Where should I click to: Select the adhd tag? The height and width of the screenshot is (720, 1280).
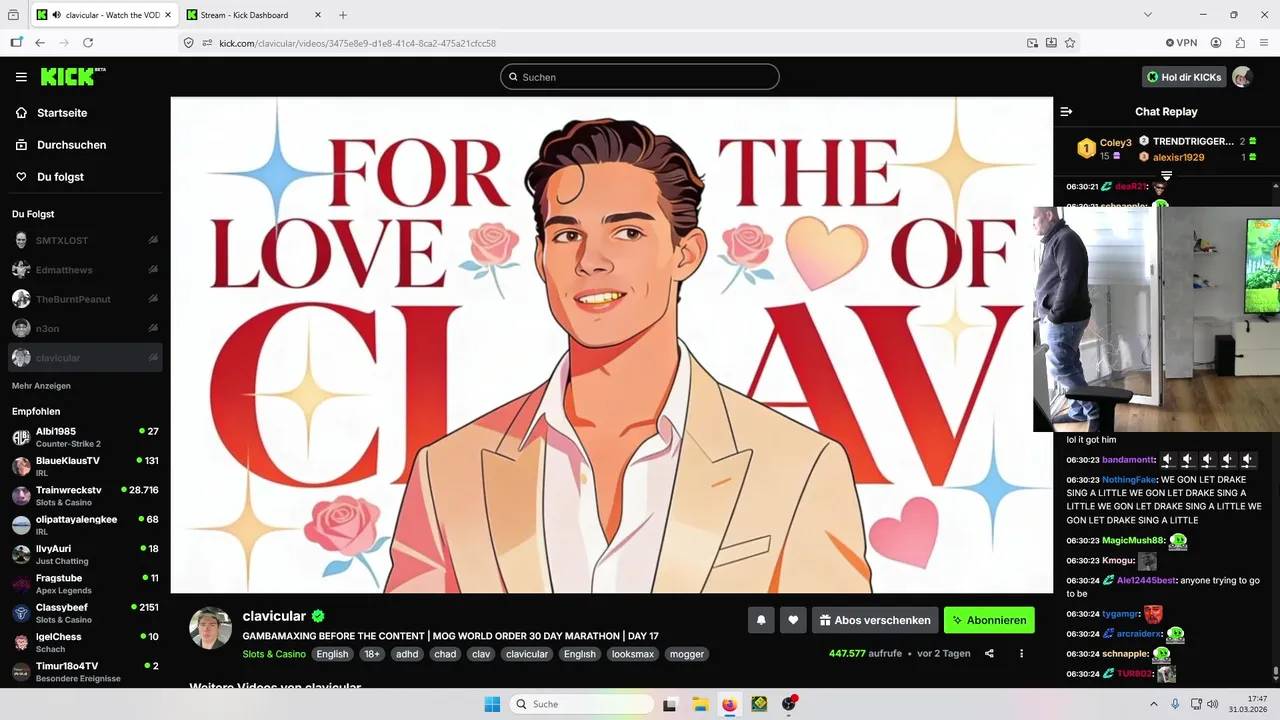(407, 654)
